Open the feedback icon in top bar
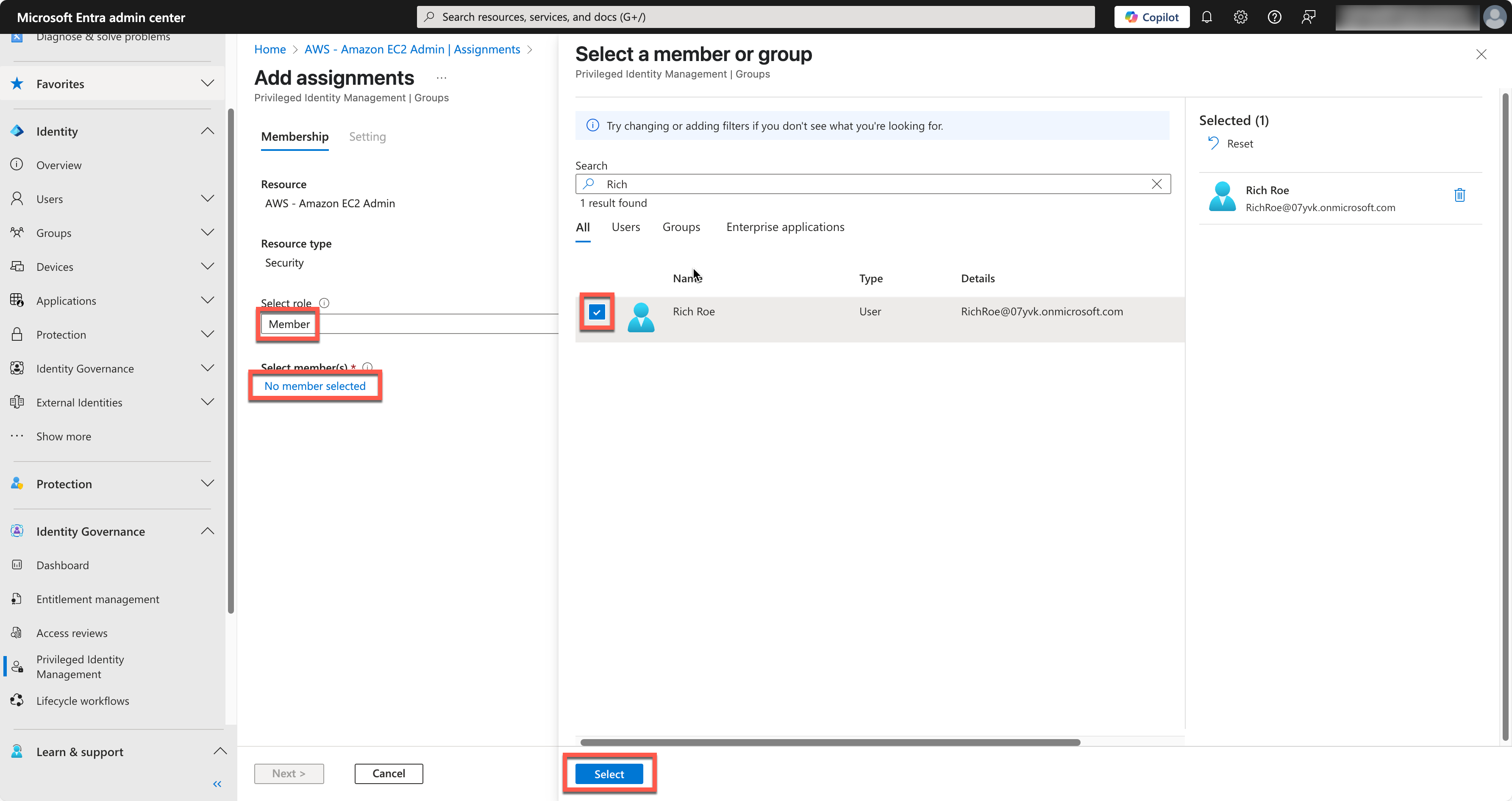This screenshot has height=801, width=1512. click(1308, 17)
